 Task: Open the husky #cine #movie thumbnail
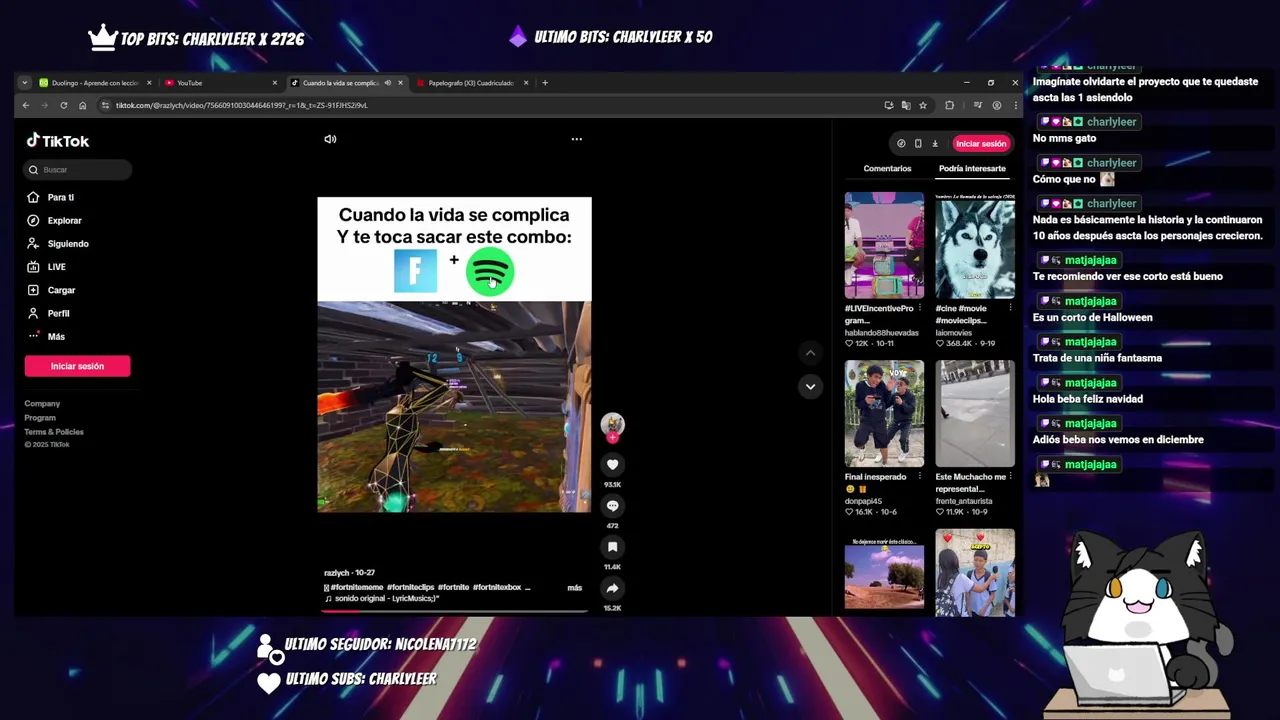tap(975, 245)
